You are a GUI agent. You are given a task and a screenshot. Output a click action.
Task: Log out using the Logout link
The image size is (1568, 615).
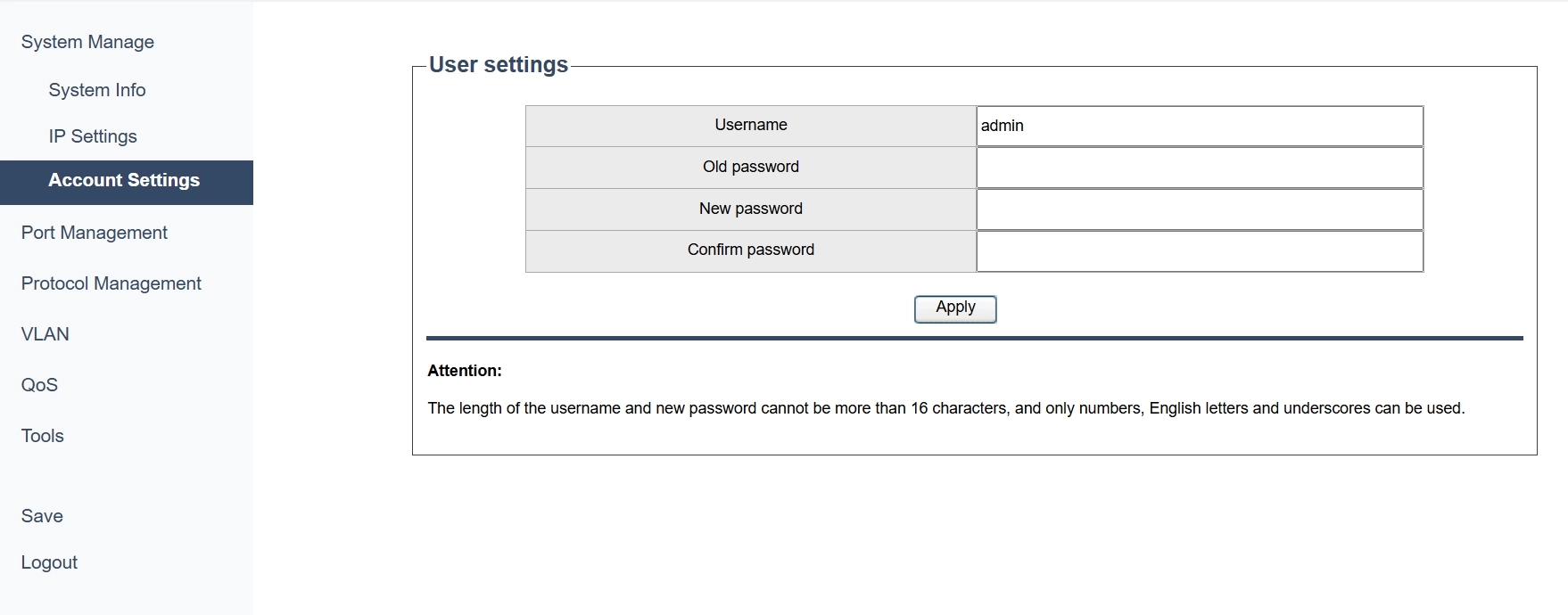[x=49, y=562]
